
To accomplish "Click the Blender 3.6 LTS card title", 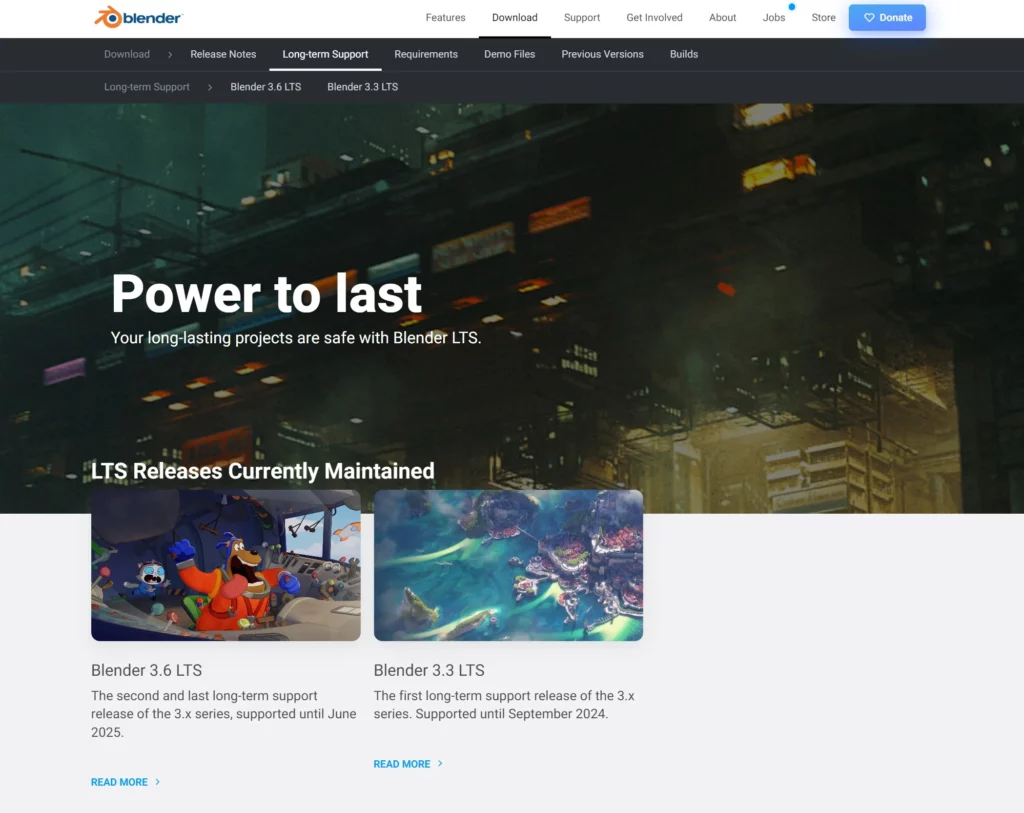I will pyautogui.click(x=146, y=671).
